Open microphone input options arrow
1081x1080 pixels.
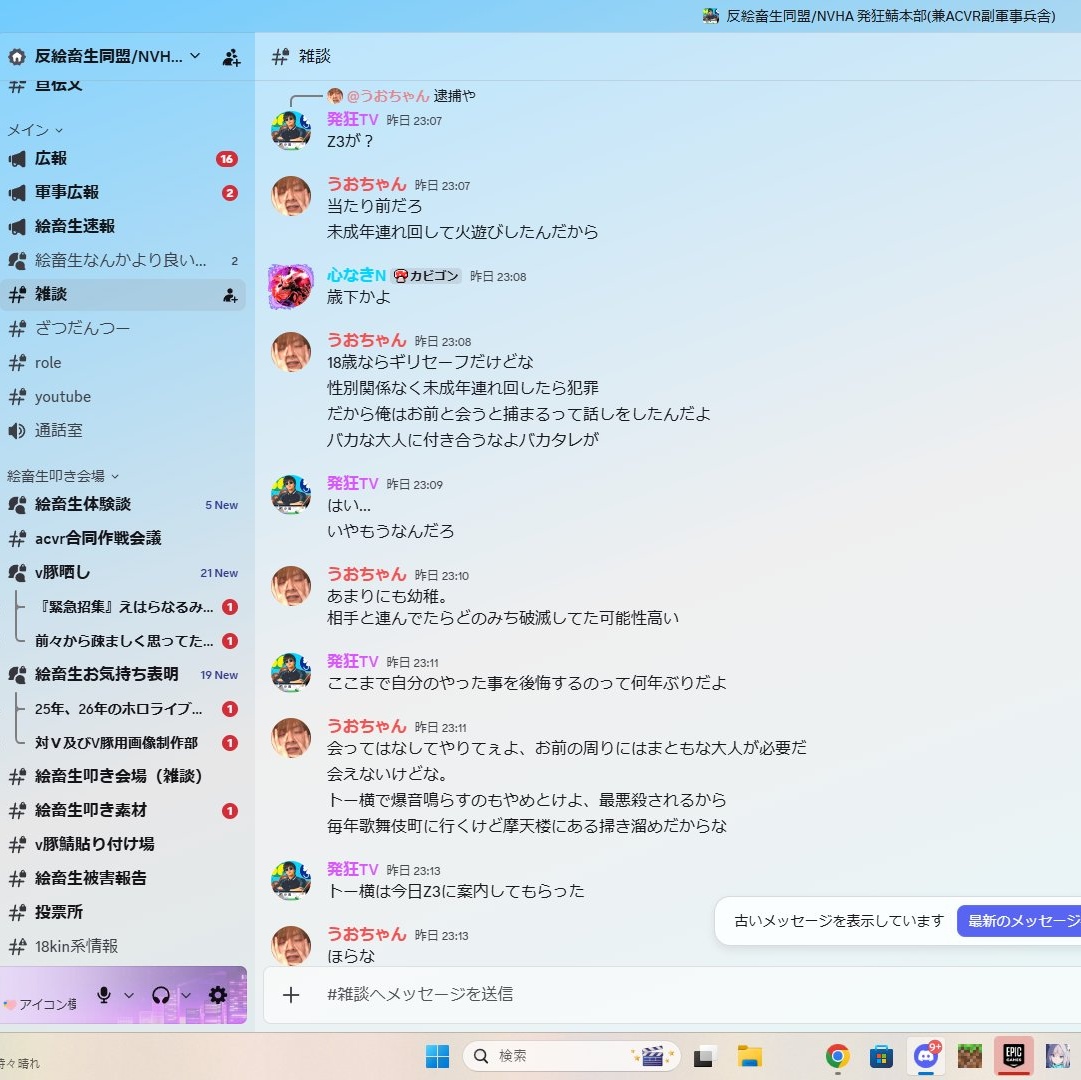pyautogui.click(x=129, y=995)
